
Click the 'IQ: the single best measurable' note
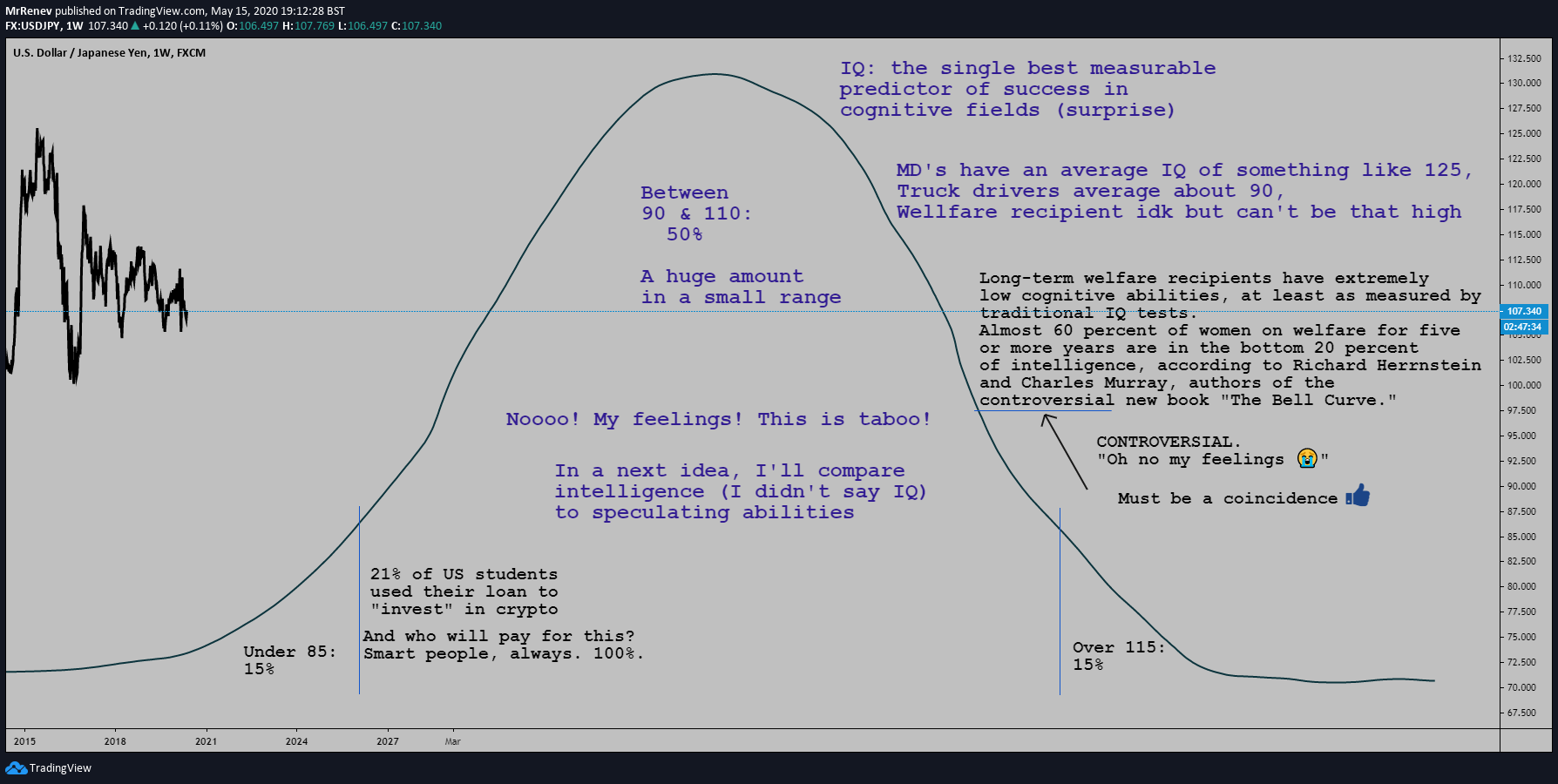[x=1028, y=89]
